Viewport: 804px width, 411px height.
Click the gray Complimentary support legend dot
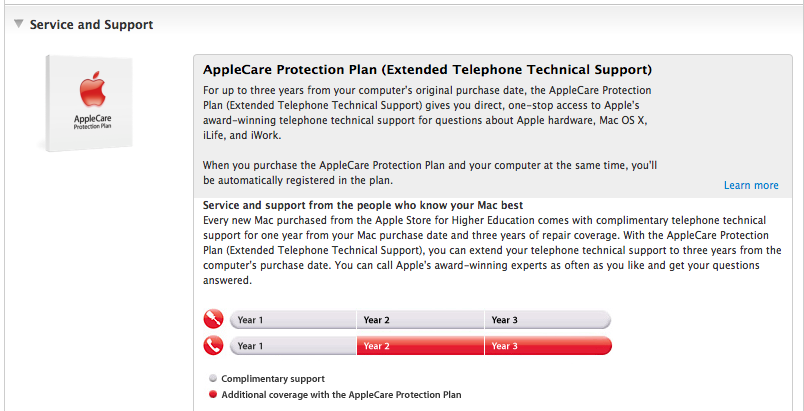pos(213,379)
